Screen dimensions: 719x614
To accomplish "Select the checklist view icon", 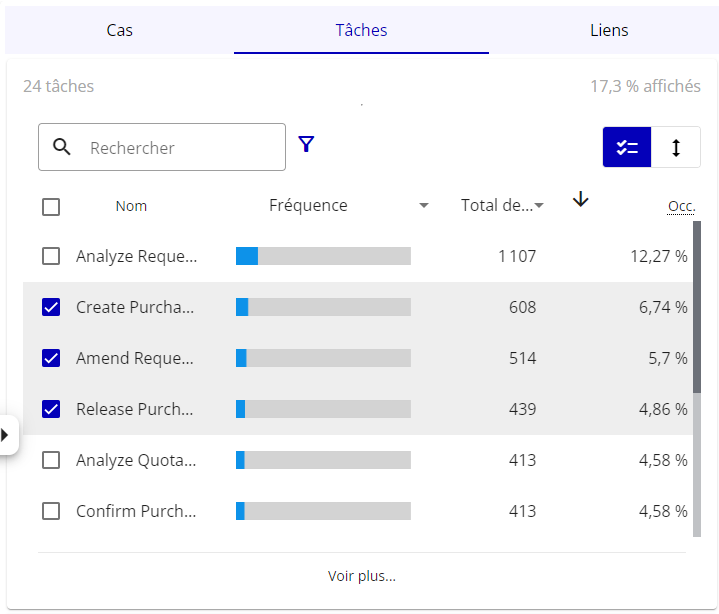I will [x=627, y=147].
